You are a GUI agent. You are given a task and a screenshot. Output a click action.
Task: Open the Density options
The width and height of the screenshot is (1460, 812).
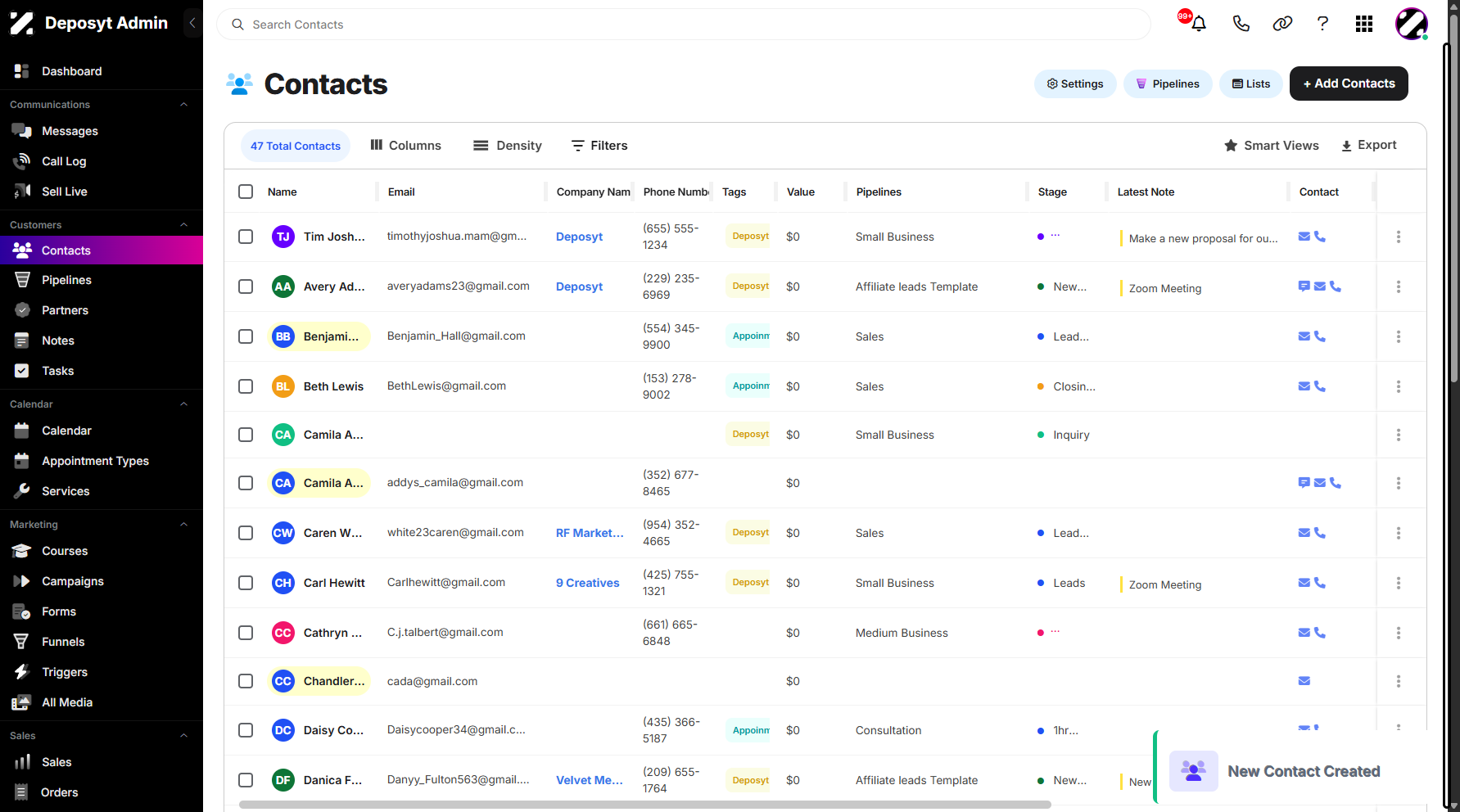click(508, 146)
